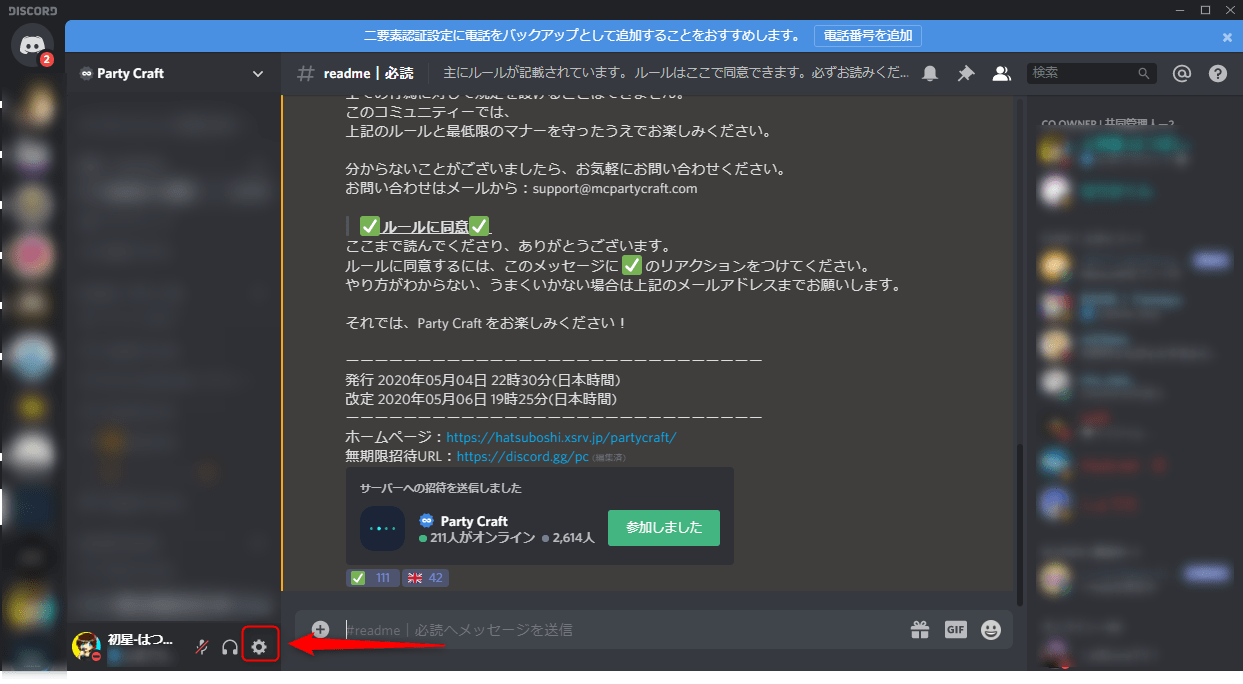
Task: Click Party Craft invite server icon
Action: point(382,528)
